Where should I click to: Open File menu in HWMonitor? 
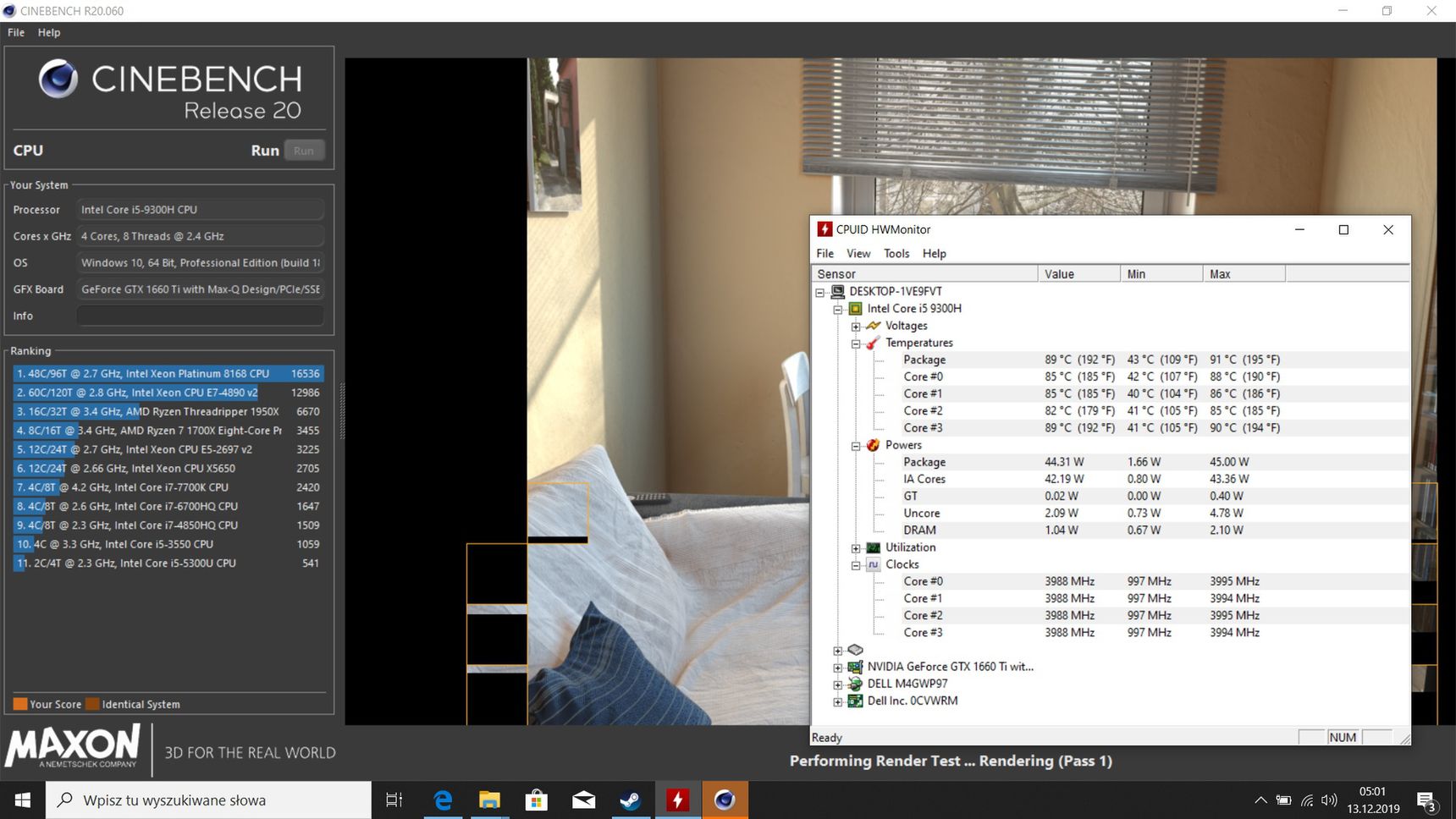825,253
